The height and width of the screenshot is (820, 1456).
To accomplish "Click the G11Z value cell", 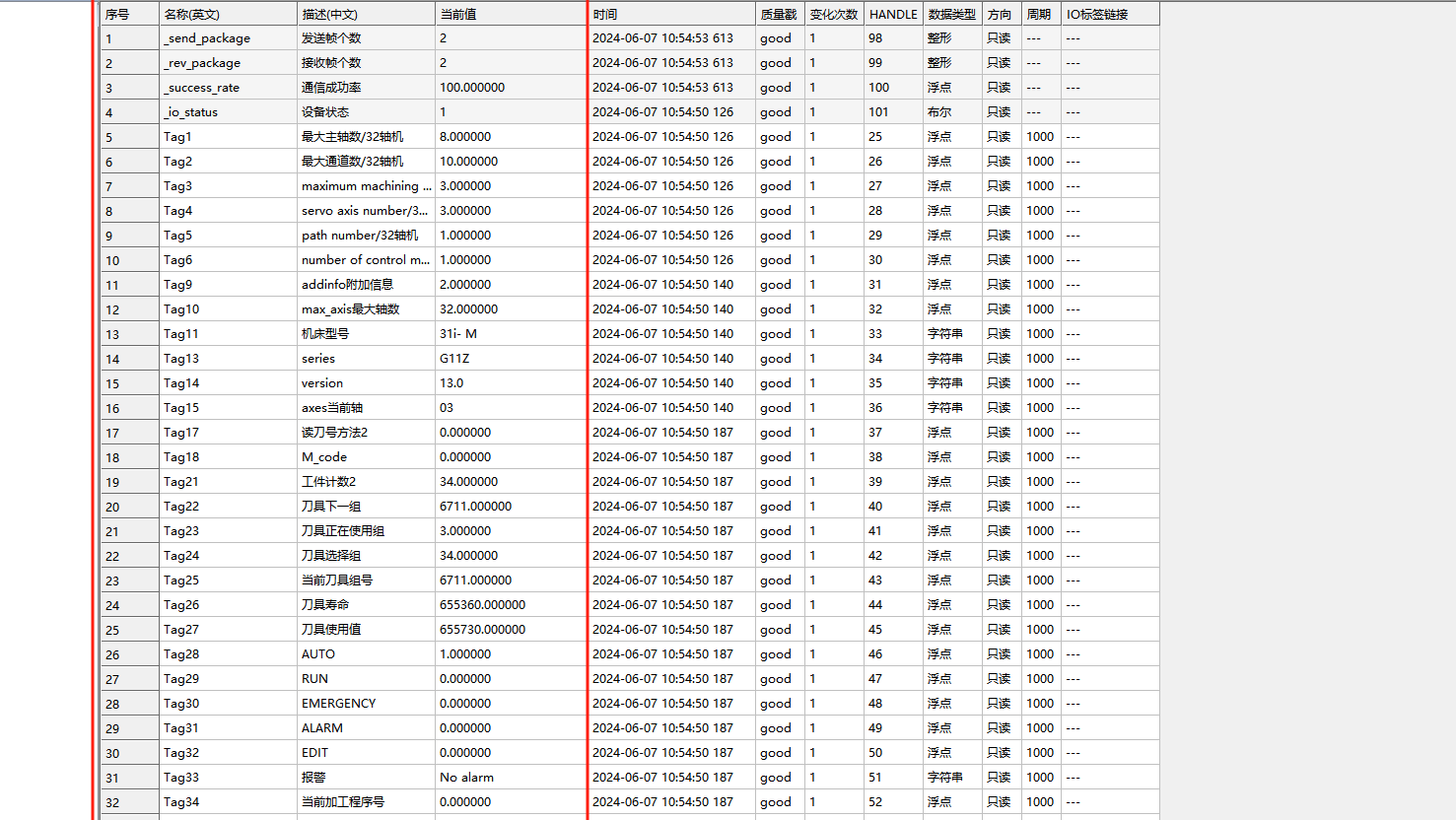I will 510,358.
